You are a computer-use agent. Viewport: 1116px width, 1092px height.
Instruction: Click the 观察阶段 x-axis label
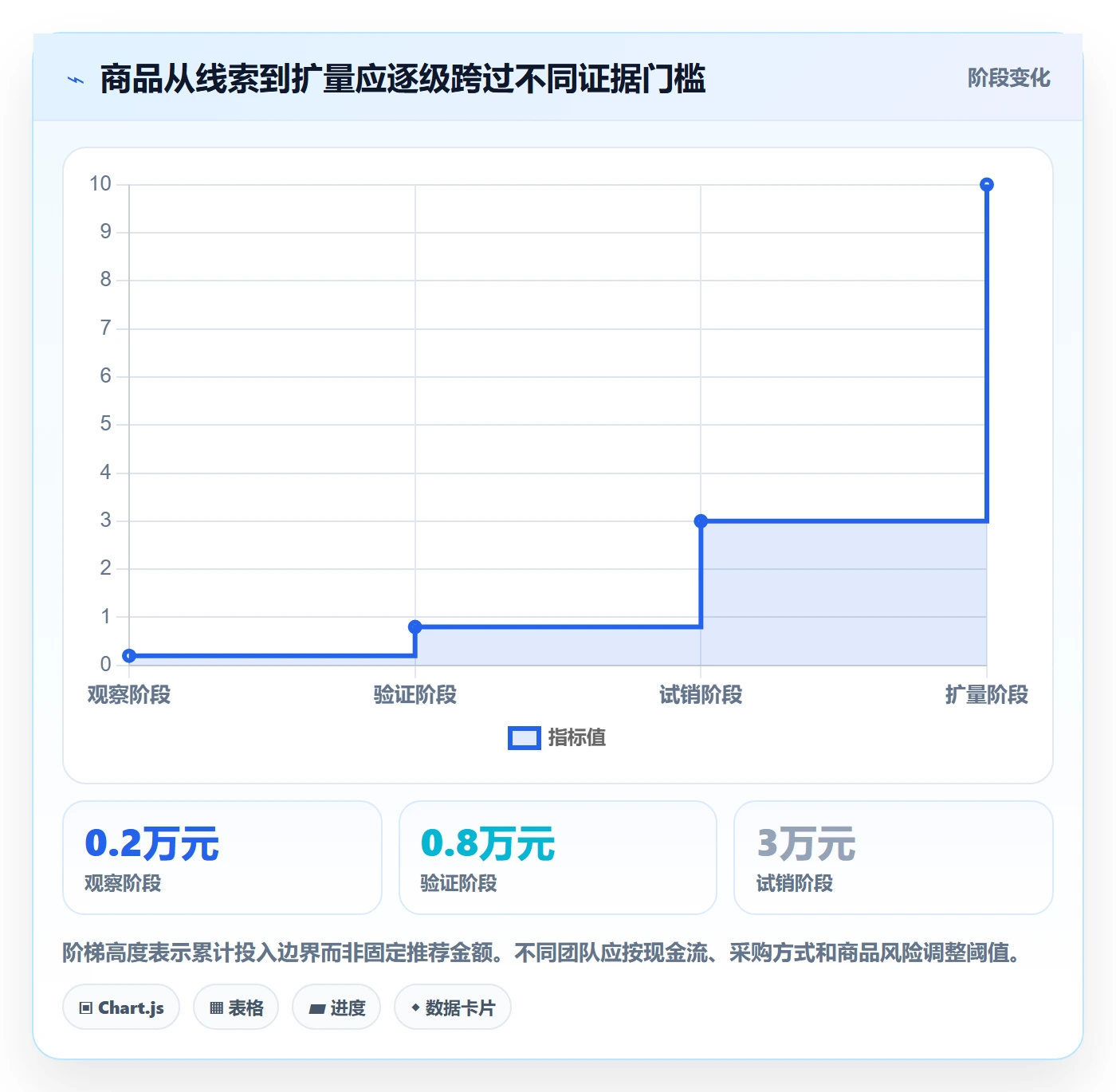pyautogui.click(x=129, y=695)
